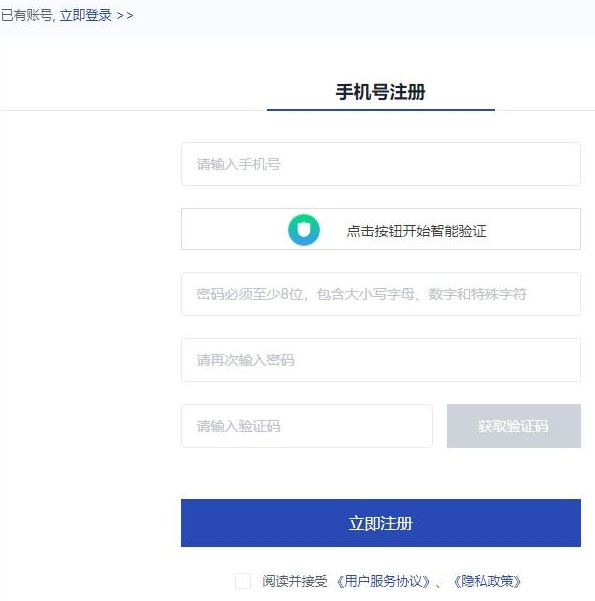
Task: Open the 立即登录 login link
Action: (x=85, y=15)
